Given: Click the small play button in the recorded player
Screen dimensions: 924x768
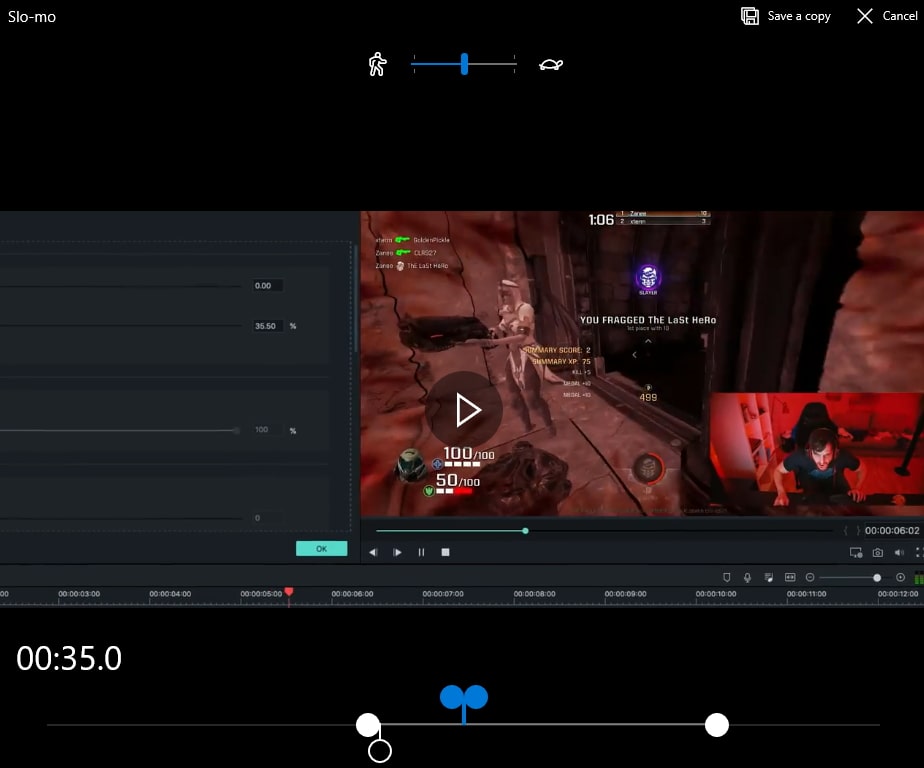Looking at the screenshot, I should (x=397, y=552).
